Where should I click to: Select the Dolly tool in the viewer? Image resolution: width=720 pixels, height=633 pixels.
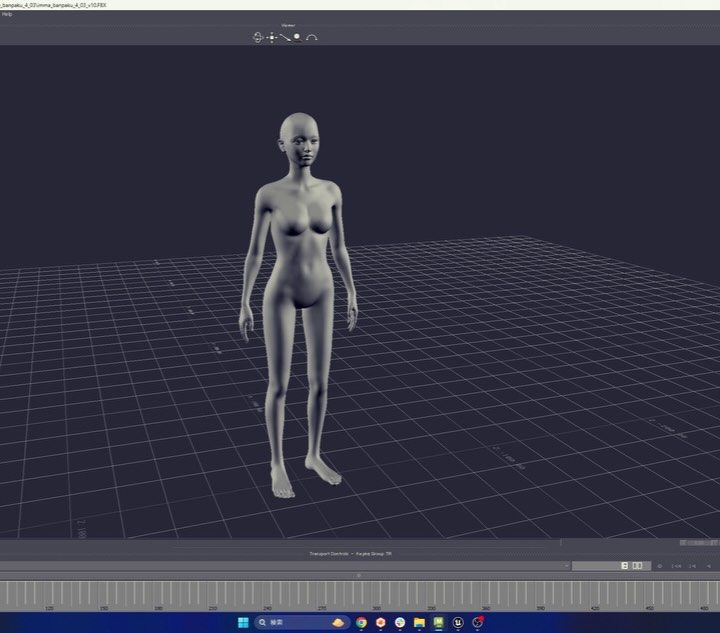[285, 37]
